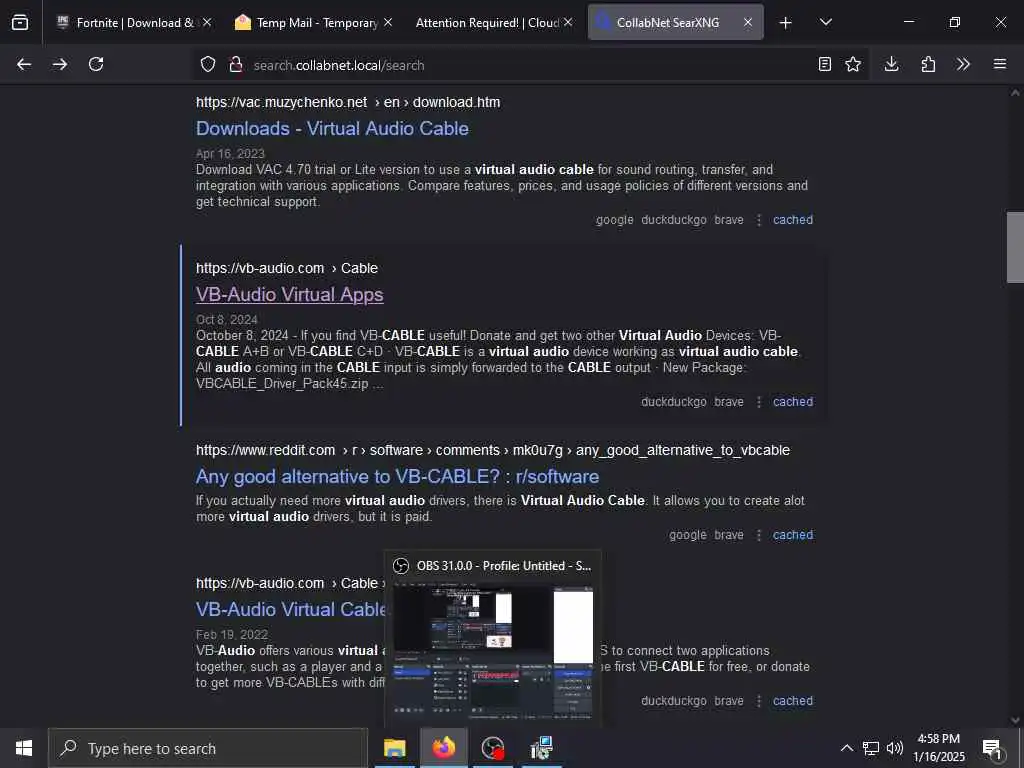Close the Fortnite Download tab
This screenshot has width=1024, height=768.
pos(207,22)
